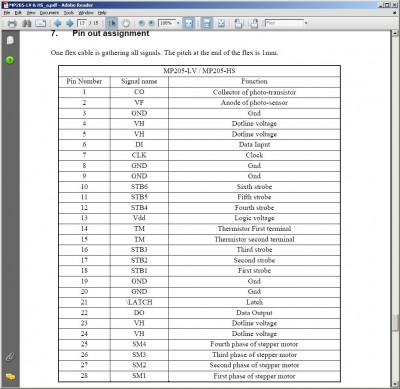Expand the Find options dropdown arrow
The width and height of the screenshot is (400, 389).
(306, 23)
